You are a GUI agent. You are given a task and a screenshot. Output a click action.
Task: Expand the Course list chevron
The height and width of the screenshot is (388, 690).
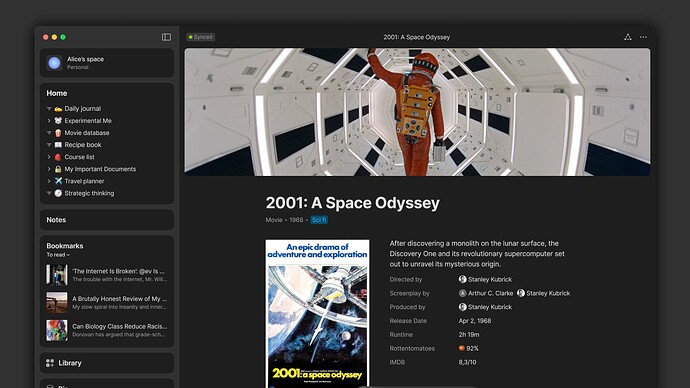tap(49, 157)
